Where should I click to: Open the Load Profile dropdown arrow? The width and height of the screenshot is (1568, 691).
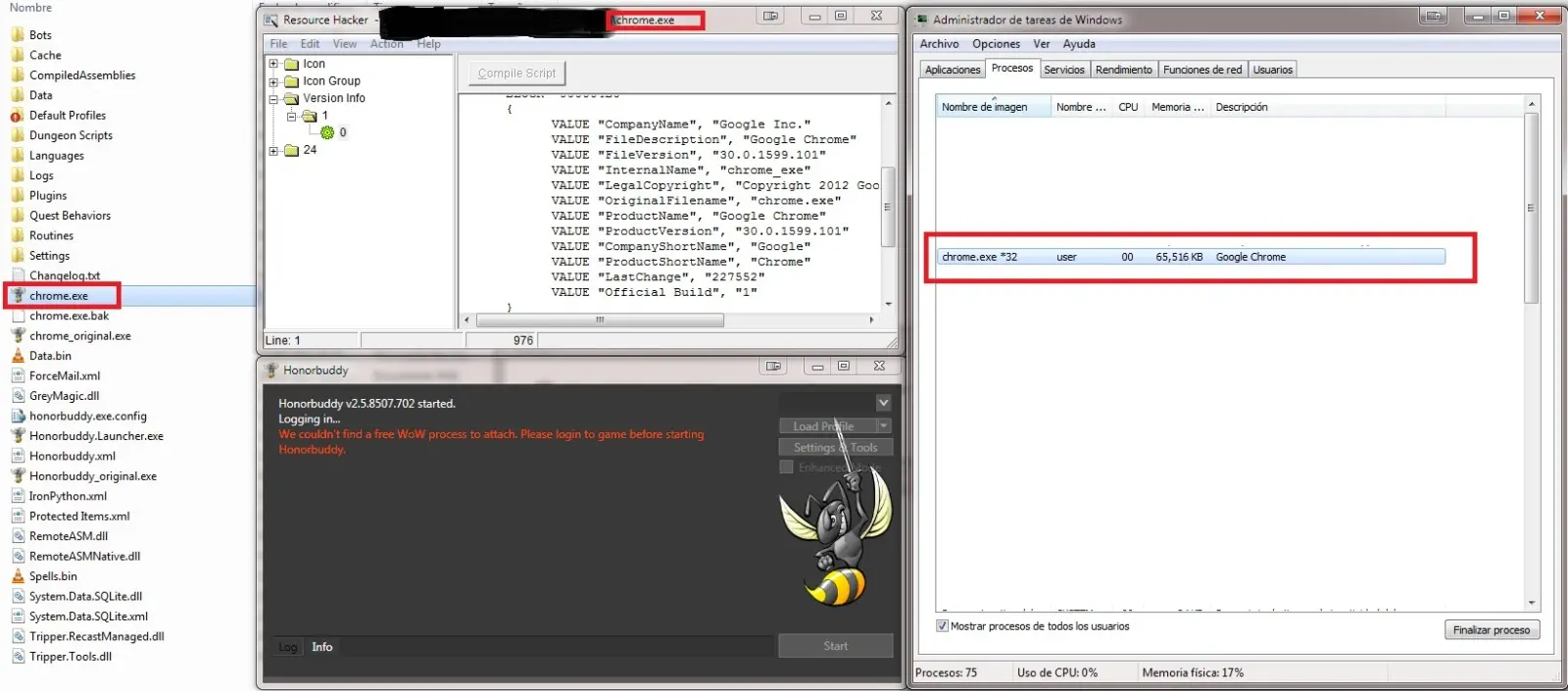click(884, 426)
